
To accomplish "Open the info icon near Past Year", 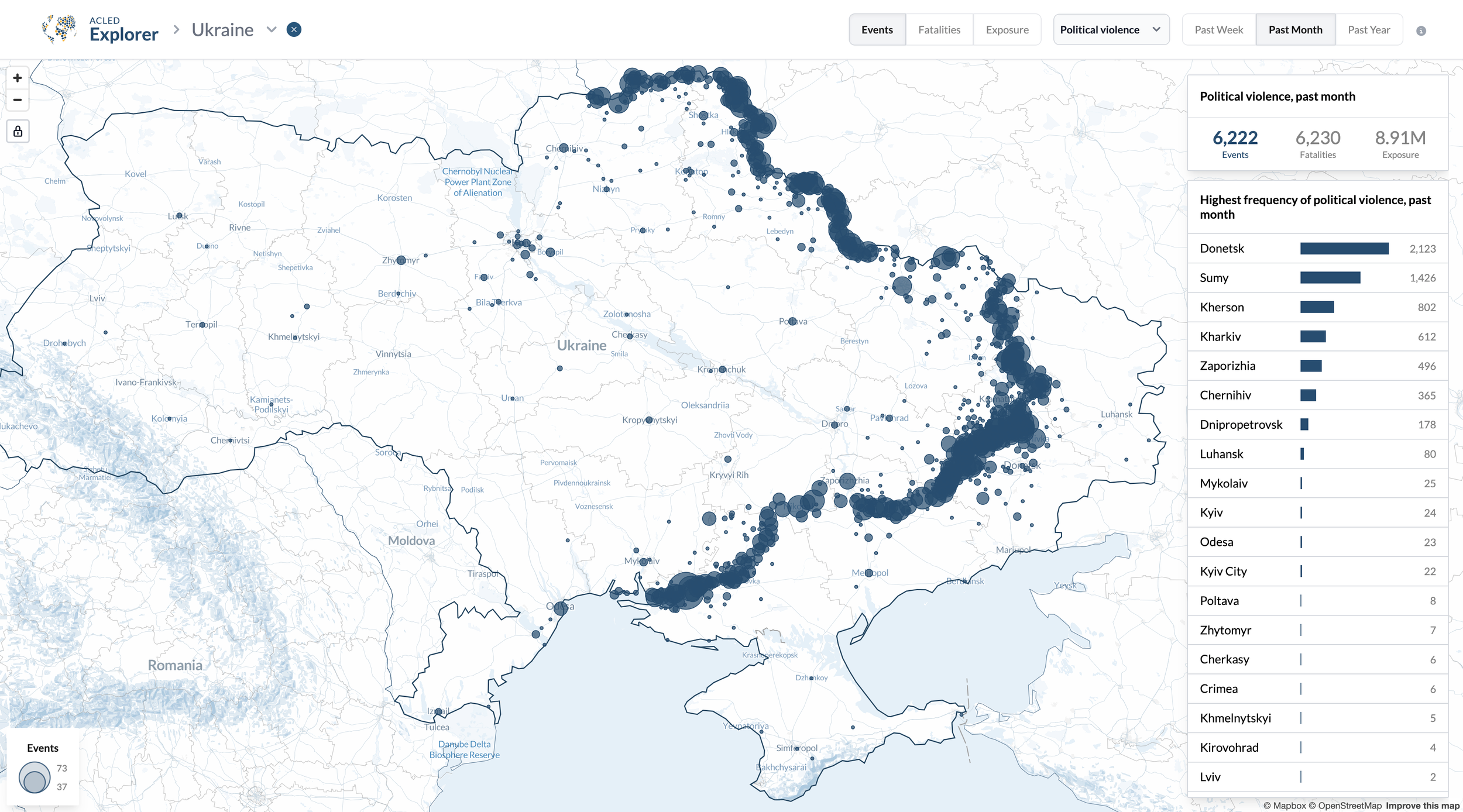I will [1421, 31].
